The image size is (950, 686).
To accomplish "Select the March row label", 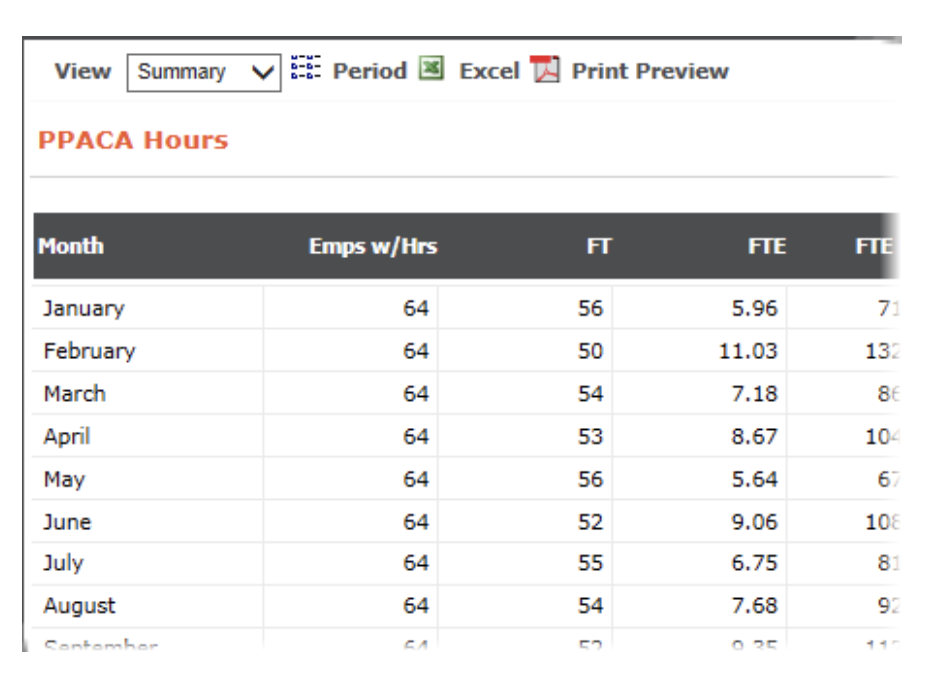I will pos(75,394).
